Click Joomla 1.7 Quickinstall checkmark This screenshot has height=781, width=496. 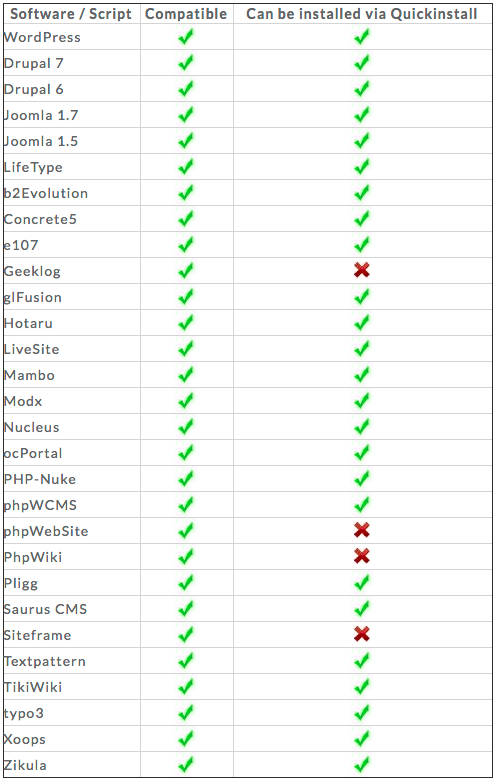click(362, 115)
